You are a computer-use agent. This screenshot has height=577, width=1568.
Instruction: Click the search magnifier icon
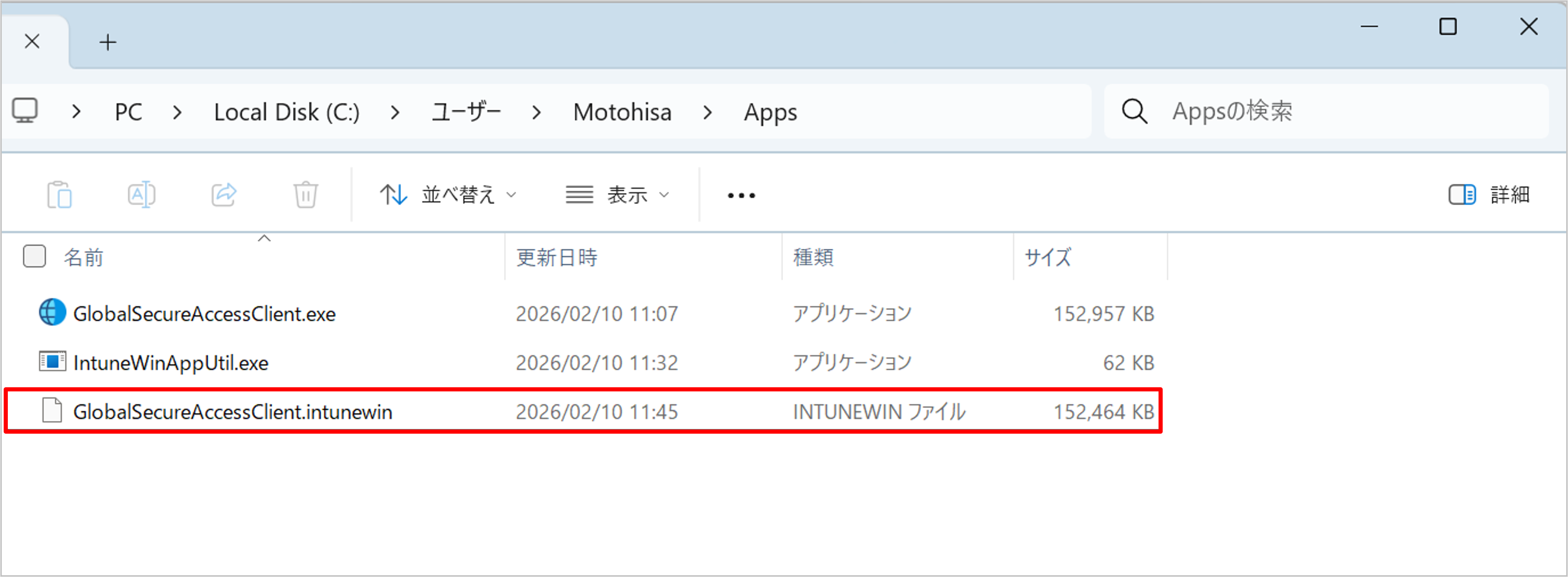1134,111
